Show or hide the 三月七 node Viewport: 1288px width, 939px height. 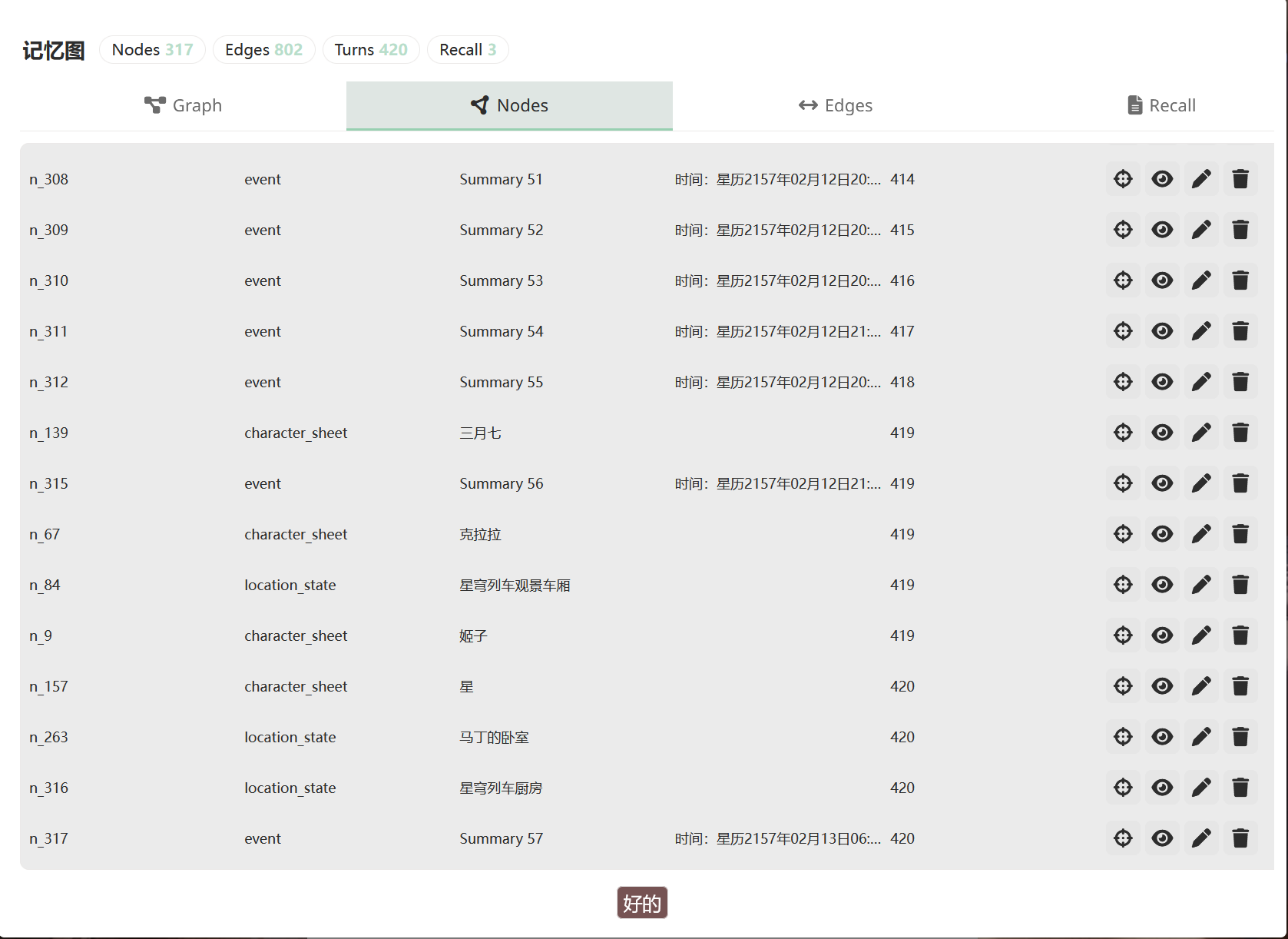point(1162,433)
